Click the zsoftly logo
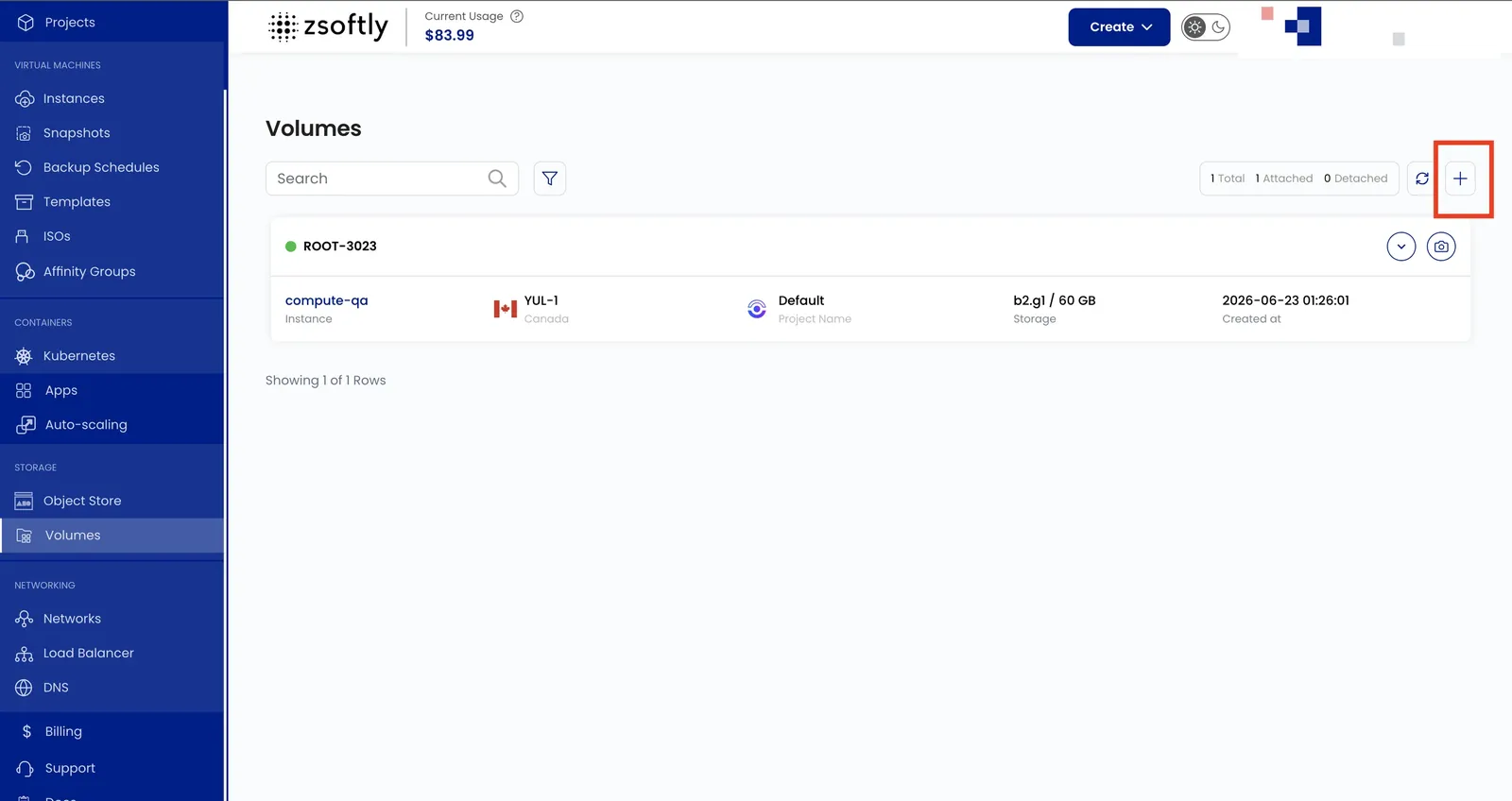This screenshot has height=801, width=1512. [x=328, y=26]
